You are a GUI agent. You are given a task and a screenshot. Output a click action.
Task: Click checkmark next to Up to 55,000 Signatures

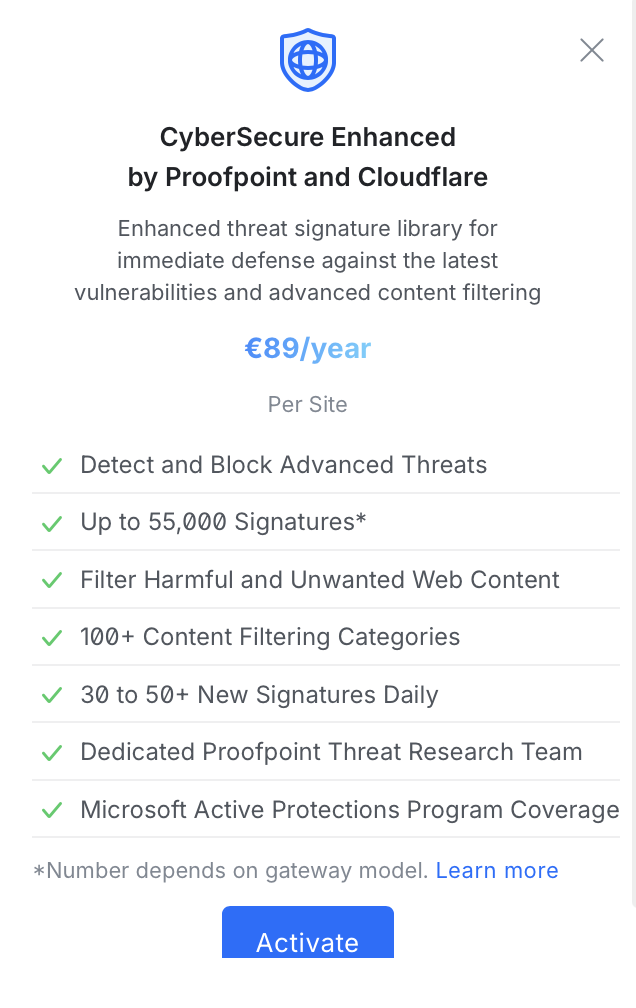point(51,523)
